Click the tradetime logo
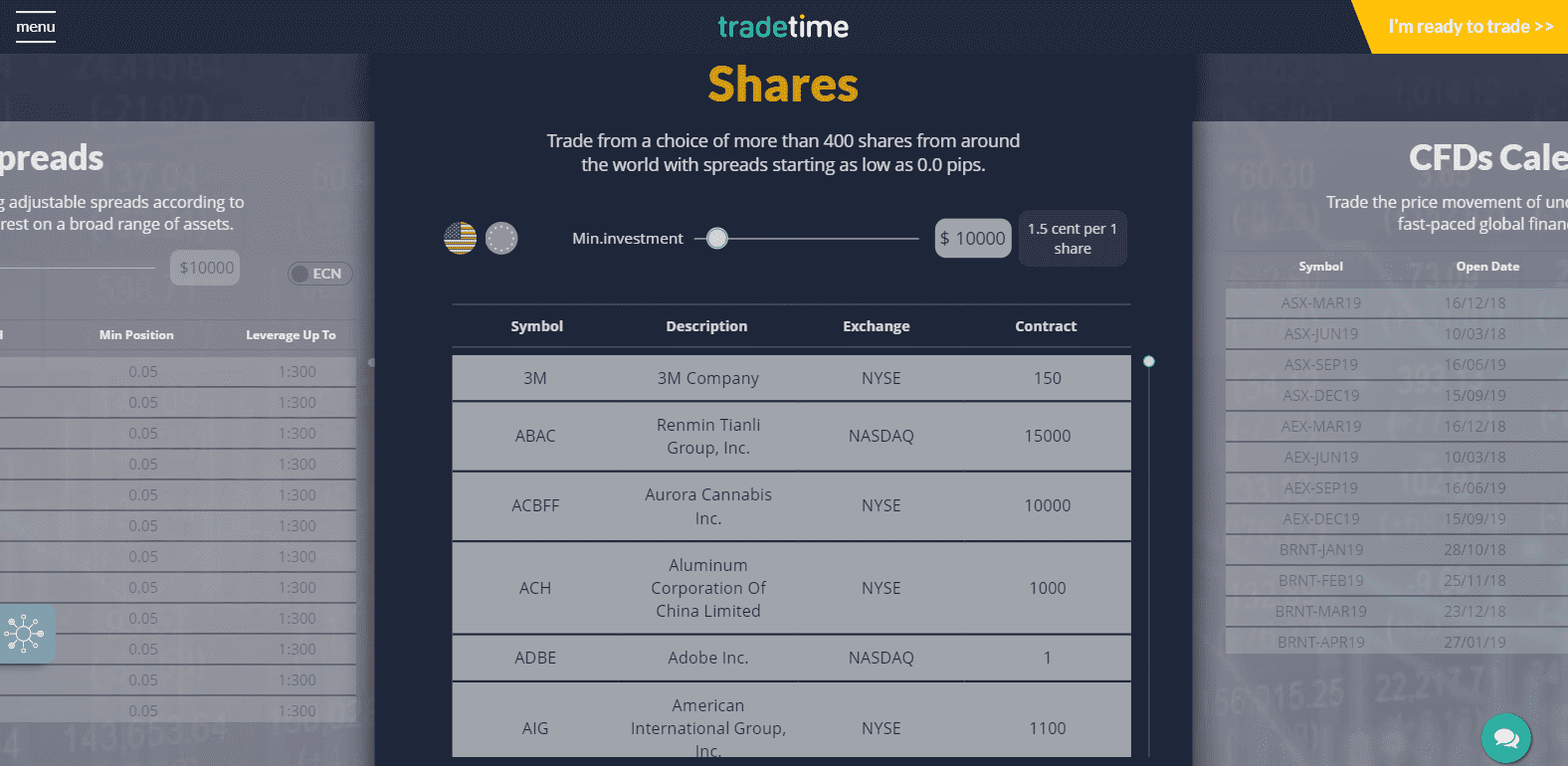Image resolution: width=1568 pixels, height=766 pixels. tap(783, 27)
